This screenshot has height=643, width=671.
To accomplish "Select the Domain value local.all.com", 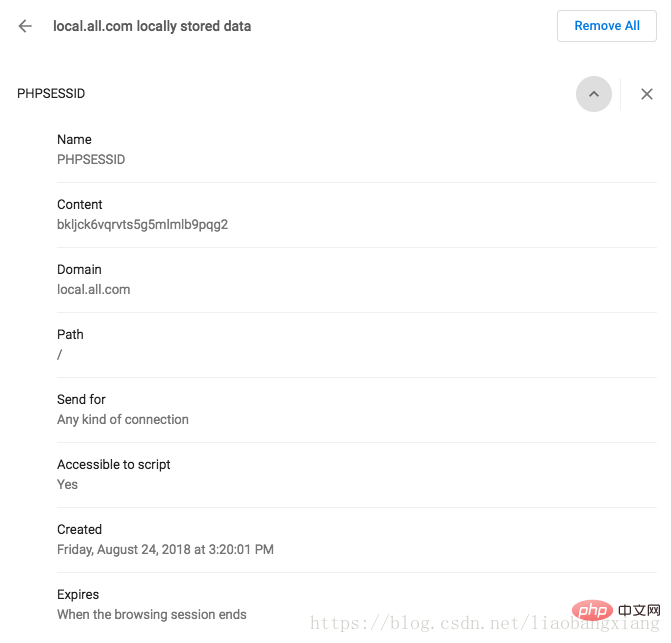I will (94, 289).
